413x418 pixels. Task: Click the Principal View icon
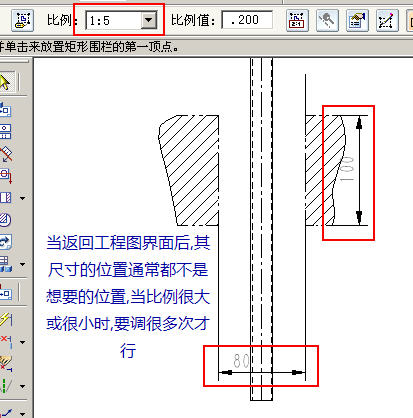pos(5,131)
